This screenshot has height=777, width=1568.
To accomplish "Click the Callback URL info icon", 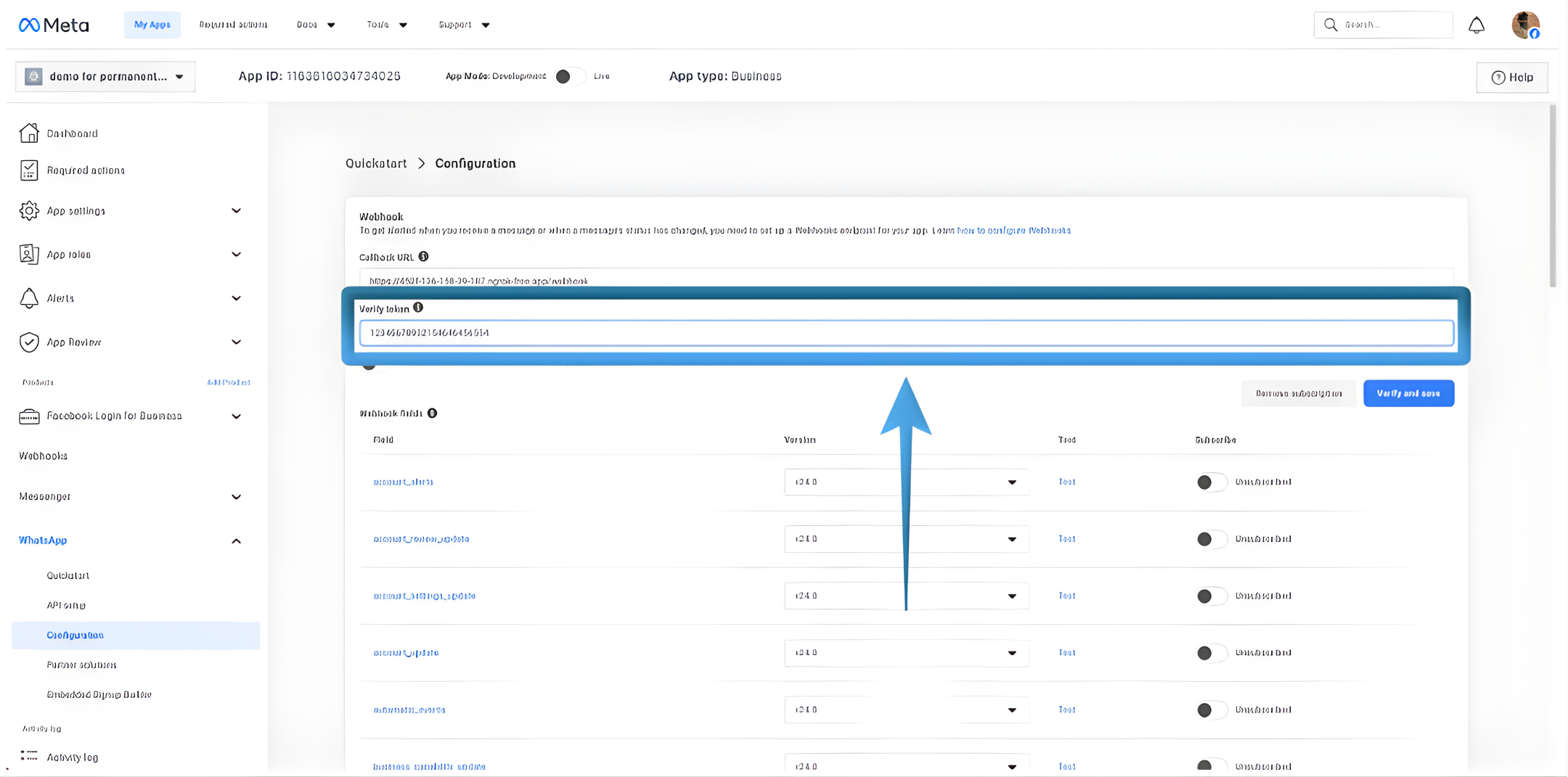I will (423, 256).
